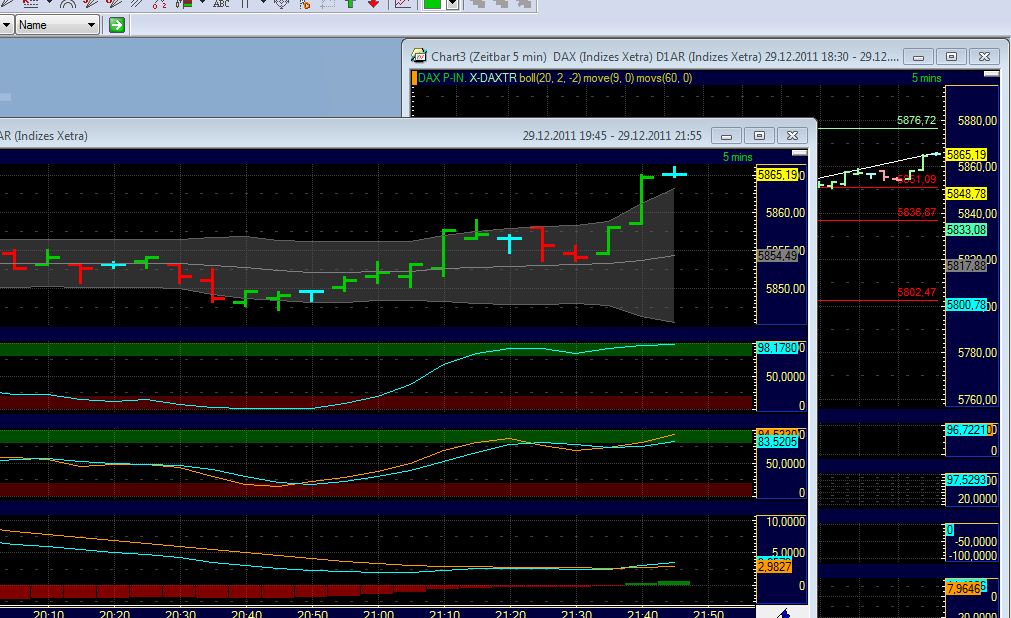Click the X-DAXTR symbol label
This screenshot has height=618, width=1011.
(491, 77)
